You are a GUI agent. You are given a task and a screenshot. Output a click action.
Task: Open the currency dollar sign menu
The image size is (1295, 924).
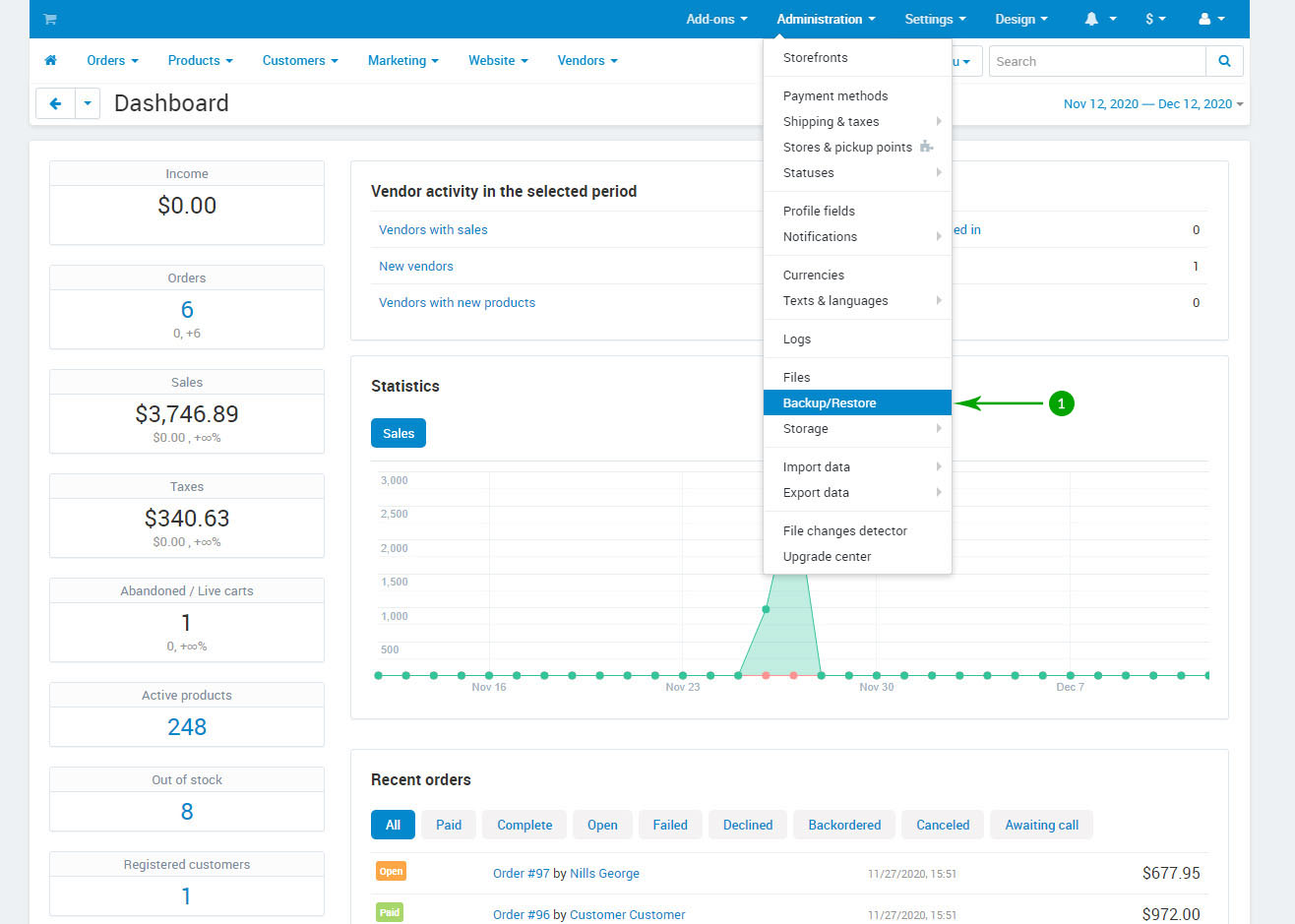click(1155, 19)
